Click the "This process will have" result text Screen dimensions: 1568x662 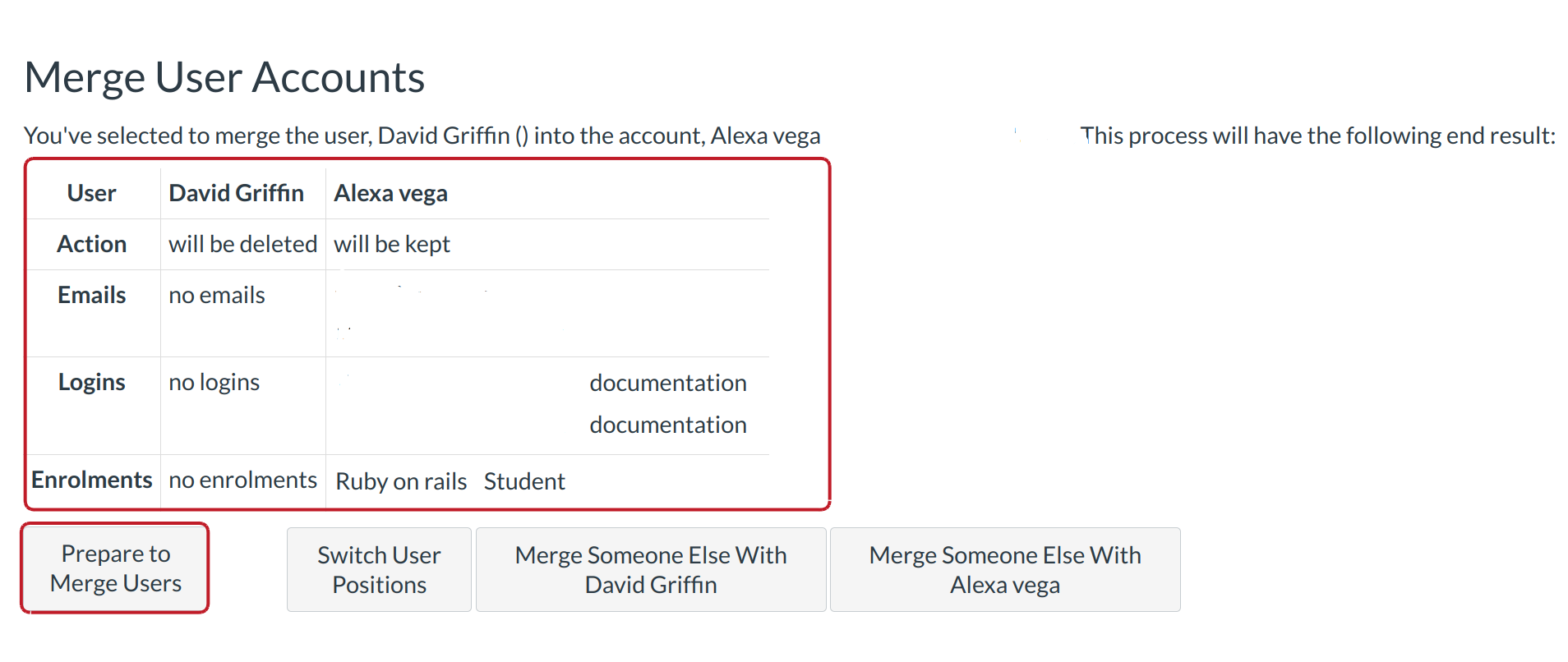coord(1317,136)
